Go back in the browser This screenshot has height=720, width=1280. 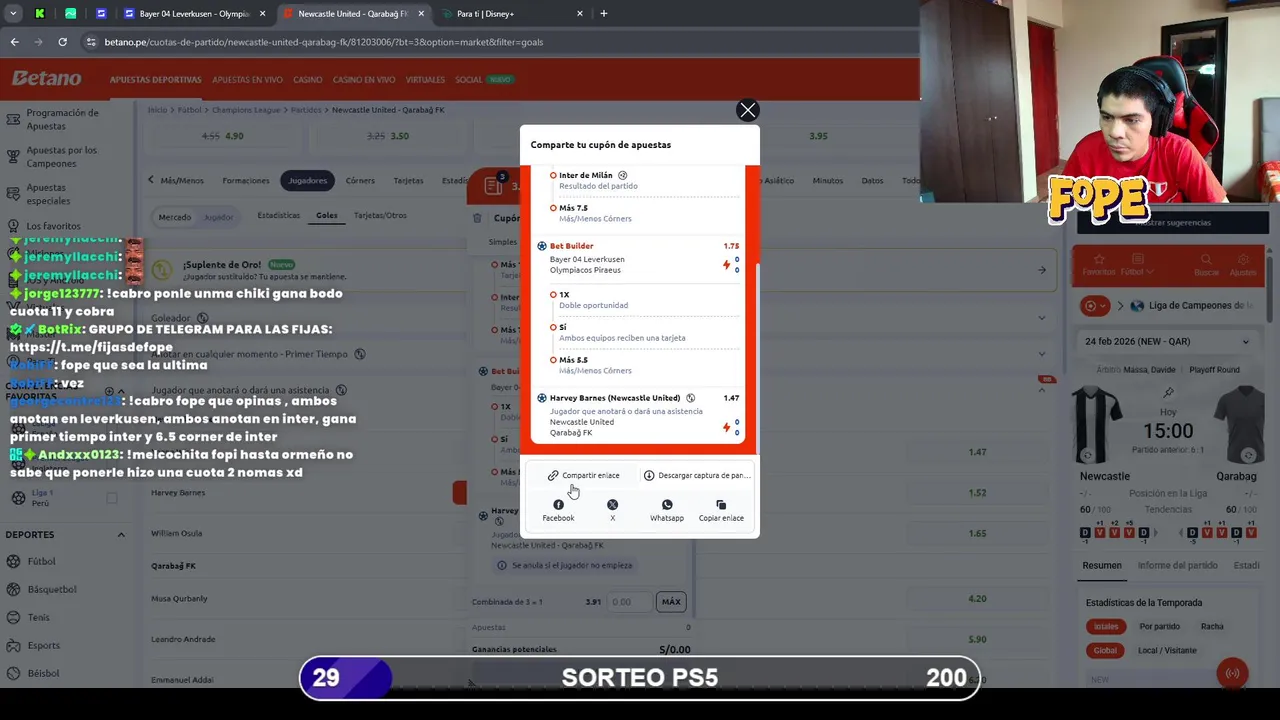click(14, 42)
